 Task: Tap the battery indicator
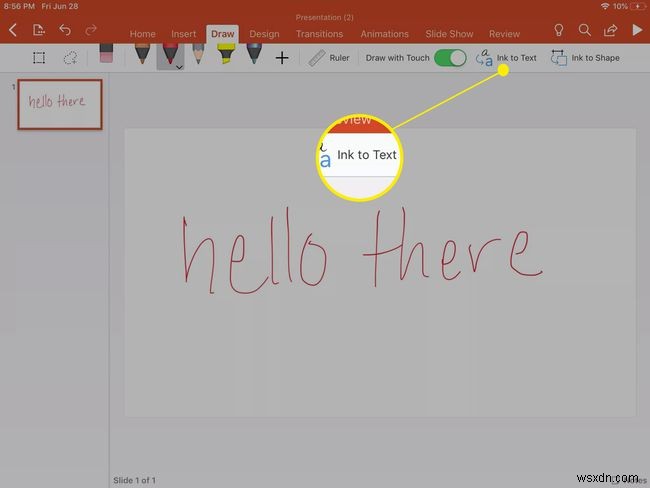click(x=638, y=6)
